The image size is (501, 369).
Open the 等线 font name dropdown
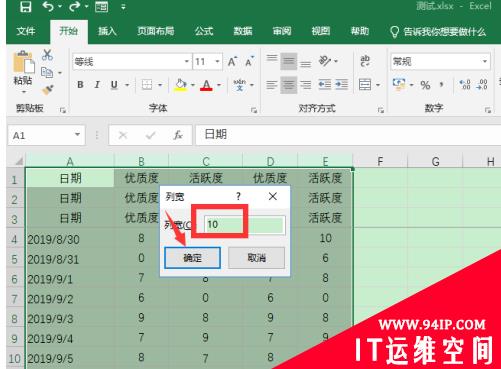point(187,61)
